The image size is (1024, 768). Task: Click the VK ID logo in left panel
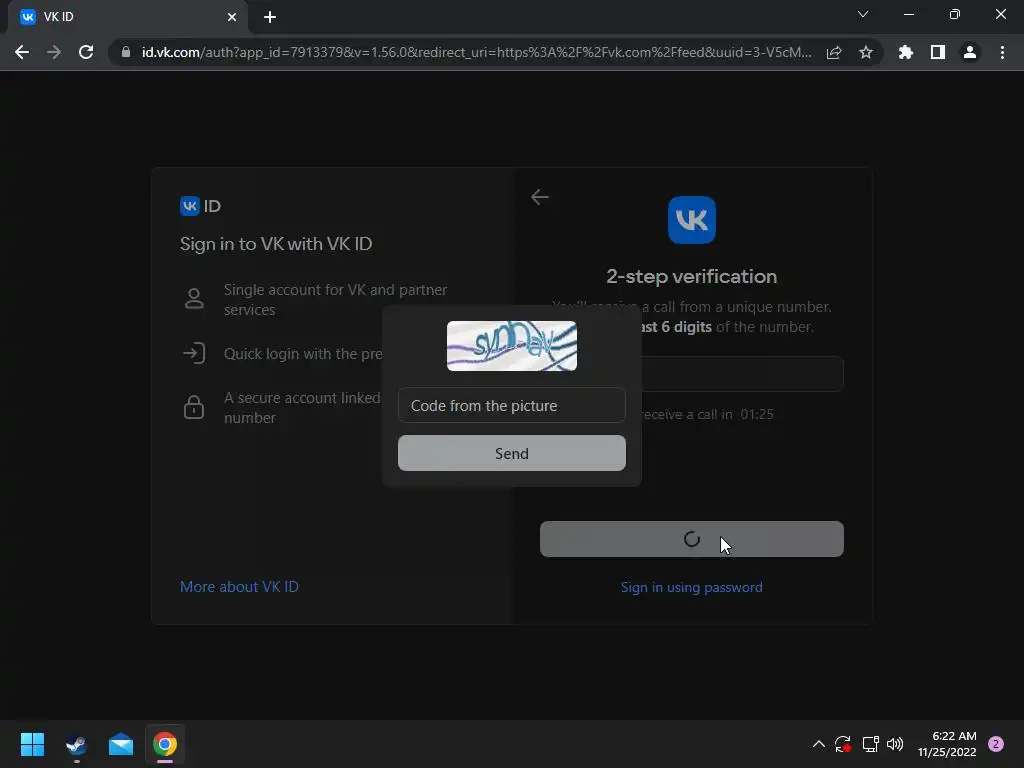click(x=200, y=206)
